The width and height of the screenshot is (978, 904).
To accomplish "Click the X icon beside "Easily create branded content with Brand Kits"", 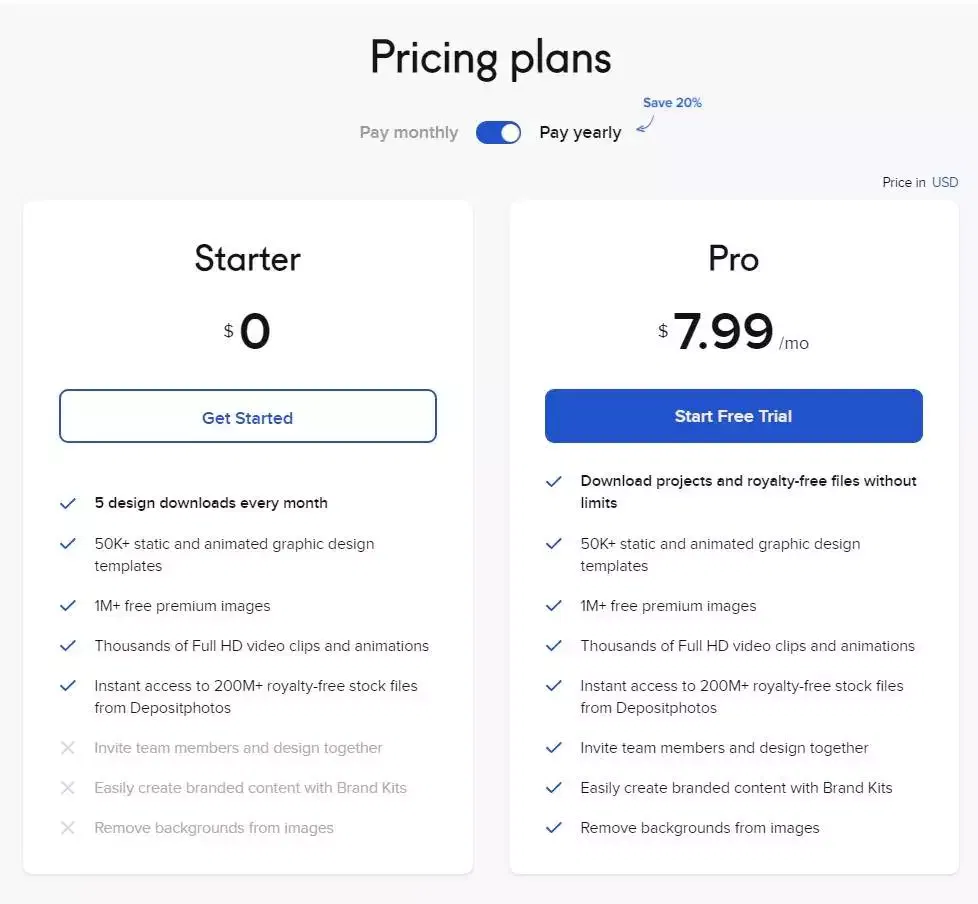I will pos(68,787).
